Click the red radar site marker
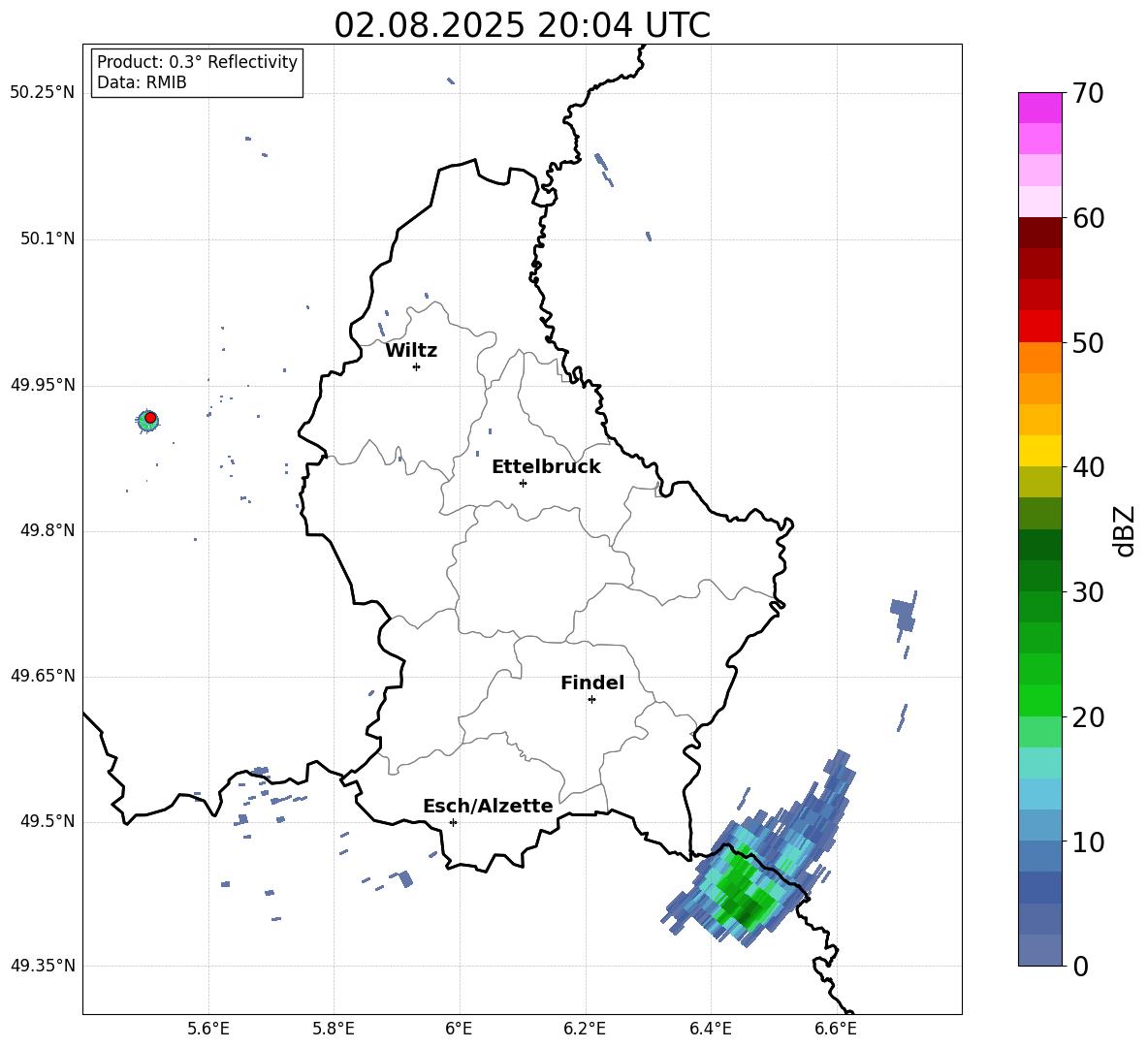This screenshot has width=1148, height=1048. 150,418
